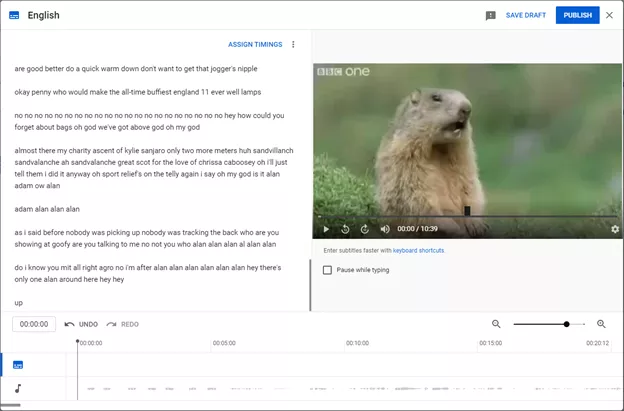Open the keyboard shortcuts link
624x411 pixels.
coord(418,250)
